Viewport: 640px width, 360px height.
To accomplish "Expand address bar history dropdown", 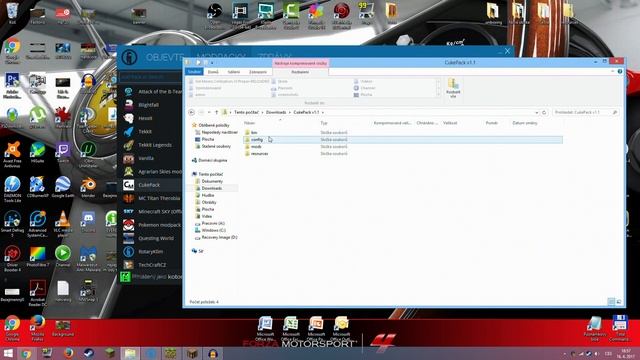I will 537,112.
